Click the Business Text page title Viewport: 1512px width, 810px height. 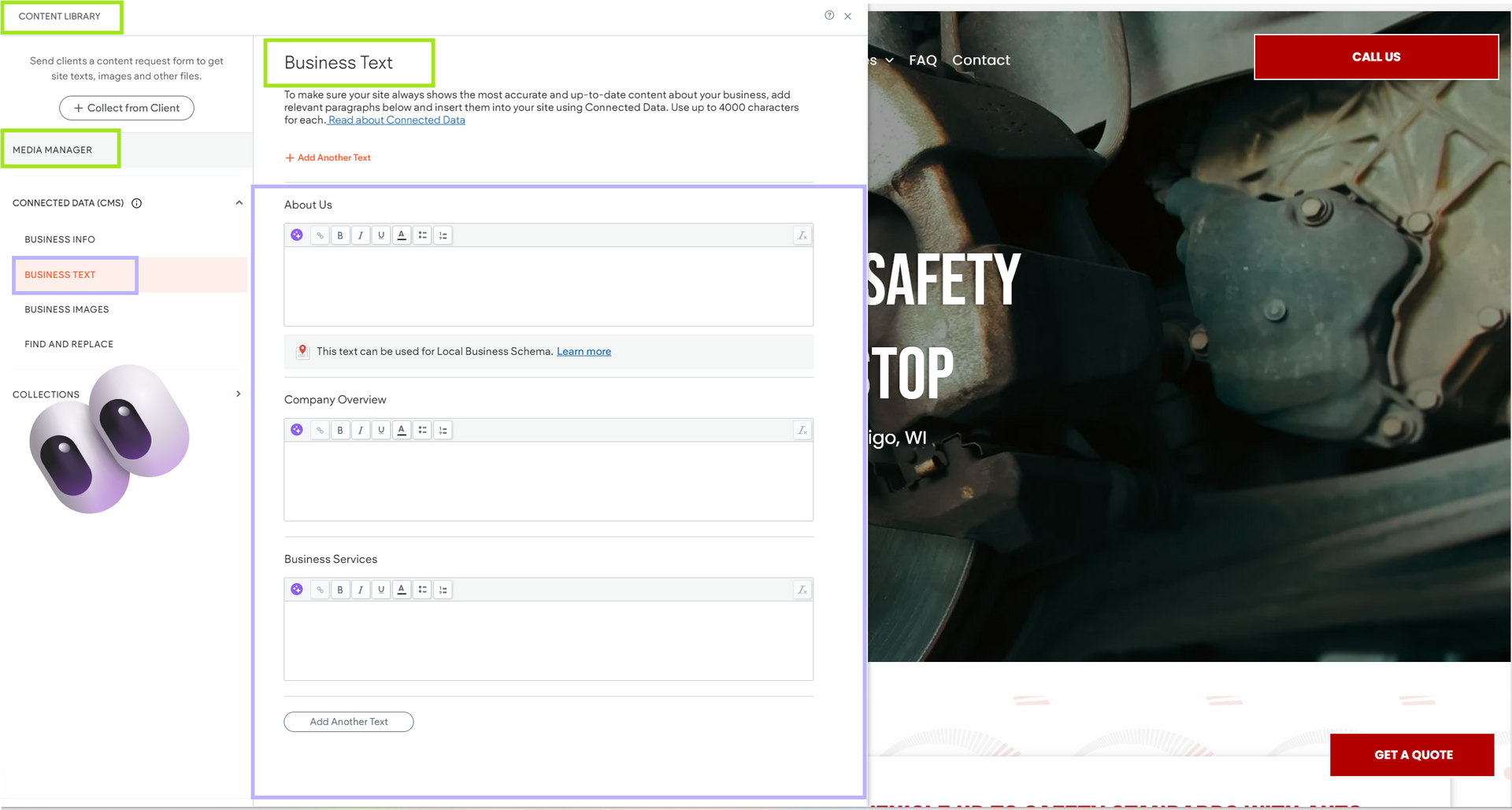pyautogui.click(x=339, y=62)
